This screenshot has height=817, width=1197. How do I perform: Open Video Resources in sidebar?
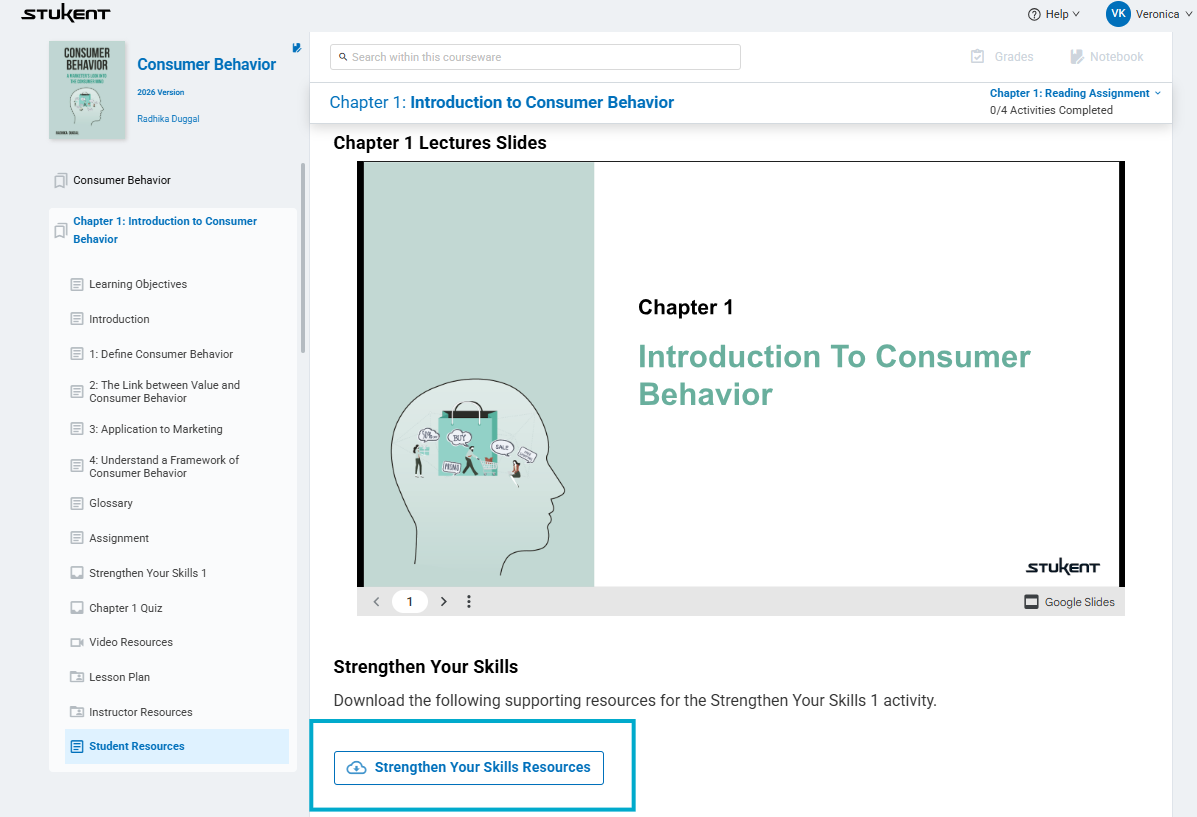coord(130,642)
